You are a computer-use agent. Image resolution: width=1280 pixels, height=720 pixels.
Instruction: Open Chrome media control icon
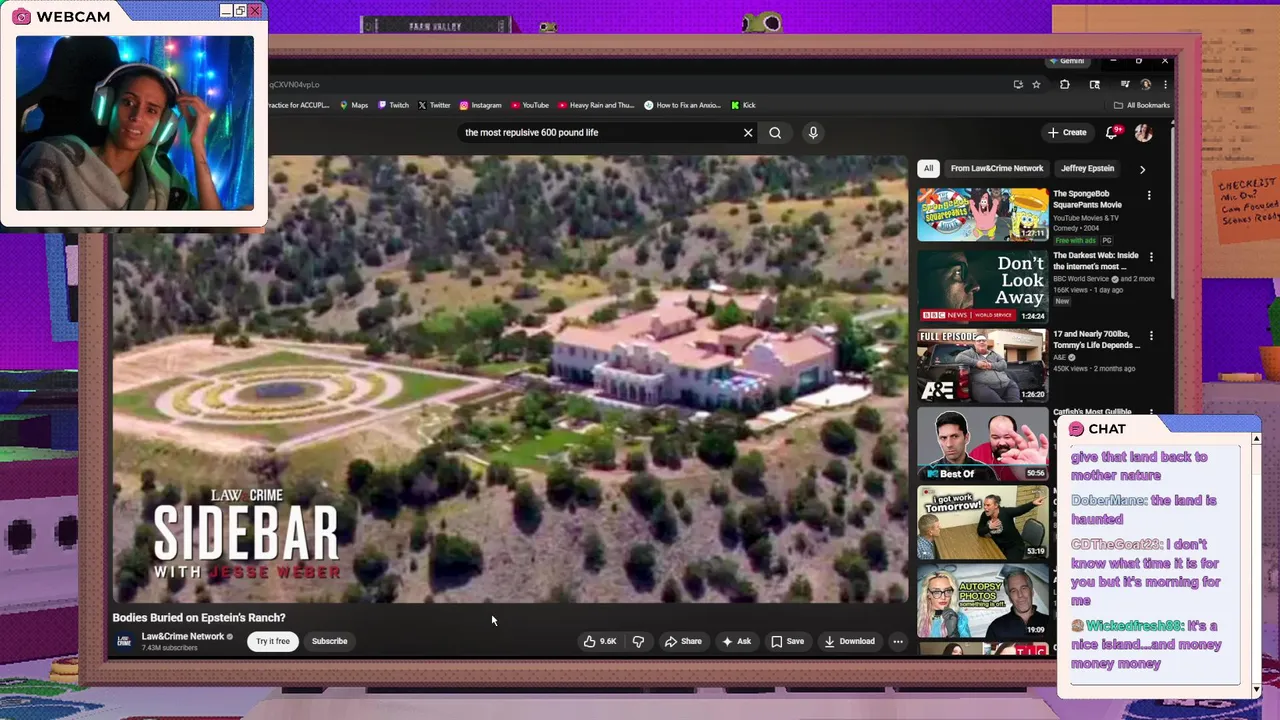tap(1125, 84)
